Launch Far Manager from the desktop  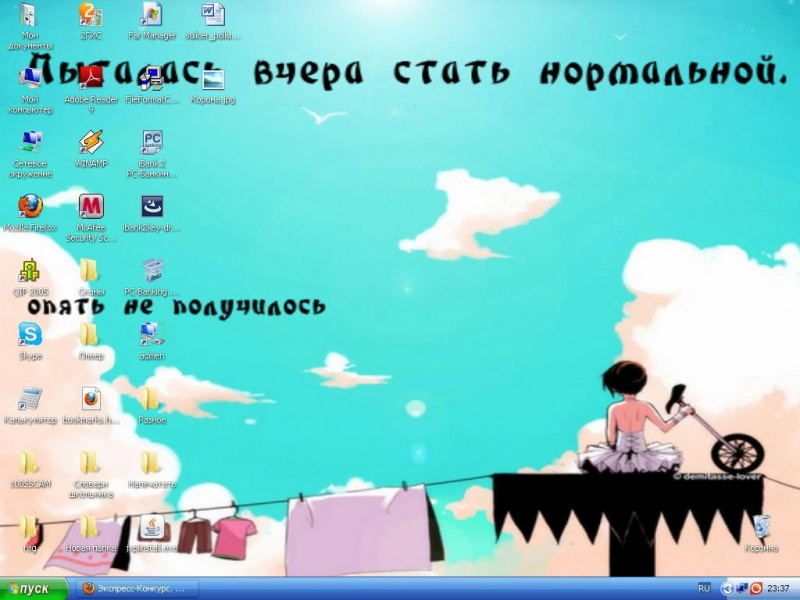coord(151,14)
